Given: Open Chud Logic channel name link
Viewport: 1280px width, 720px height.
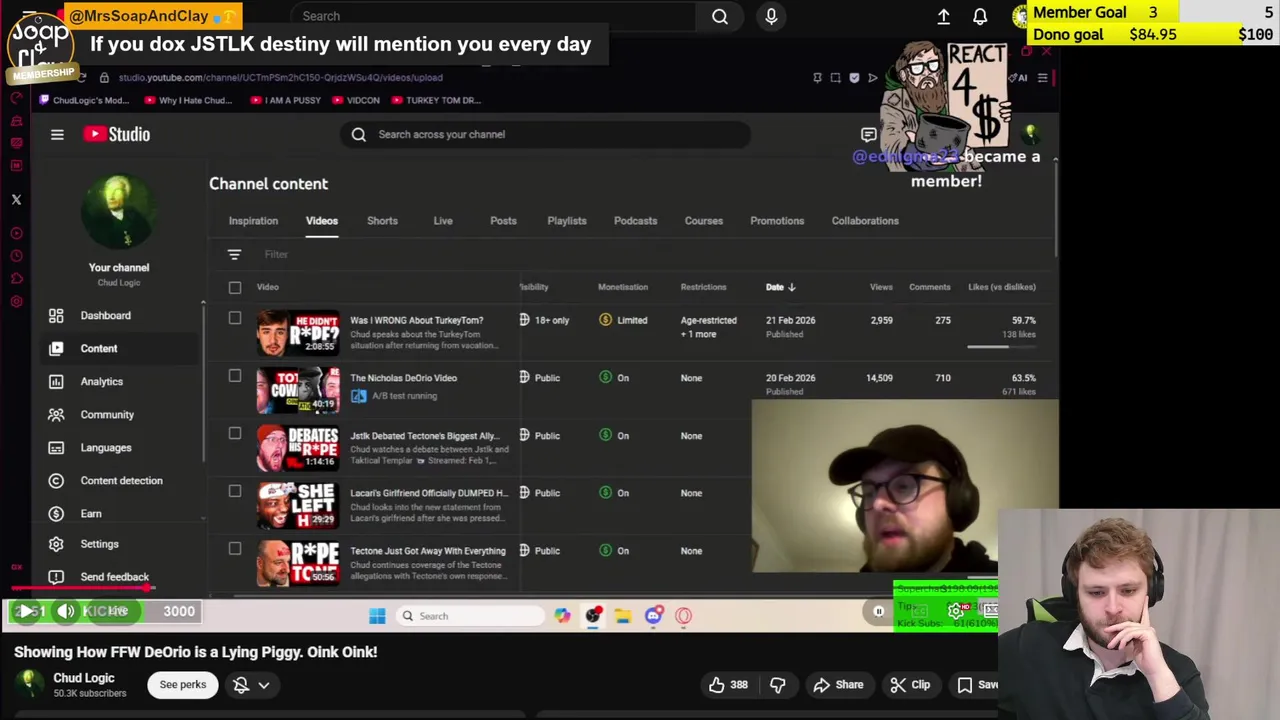Looking at the screenshot, I should tap(84, 678).
